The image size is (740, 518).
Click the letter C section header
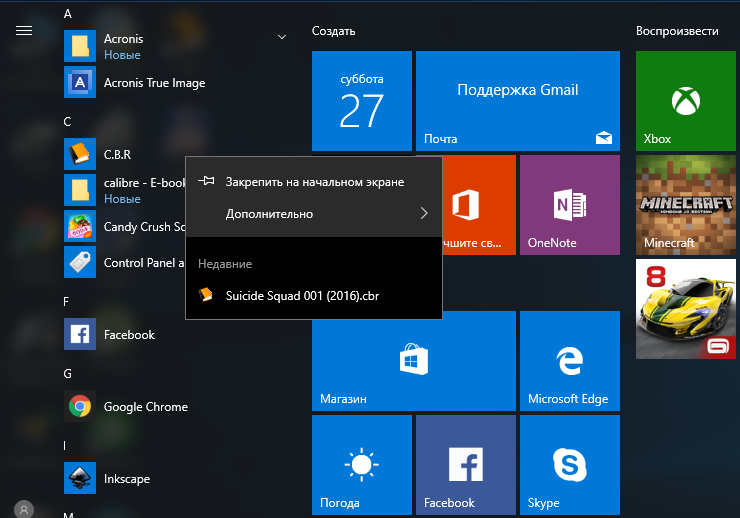pos(67,122)
